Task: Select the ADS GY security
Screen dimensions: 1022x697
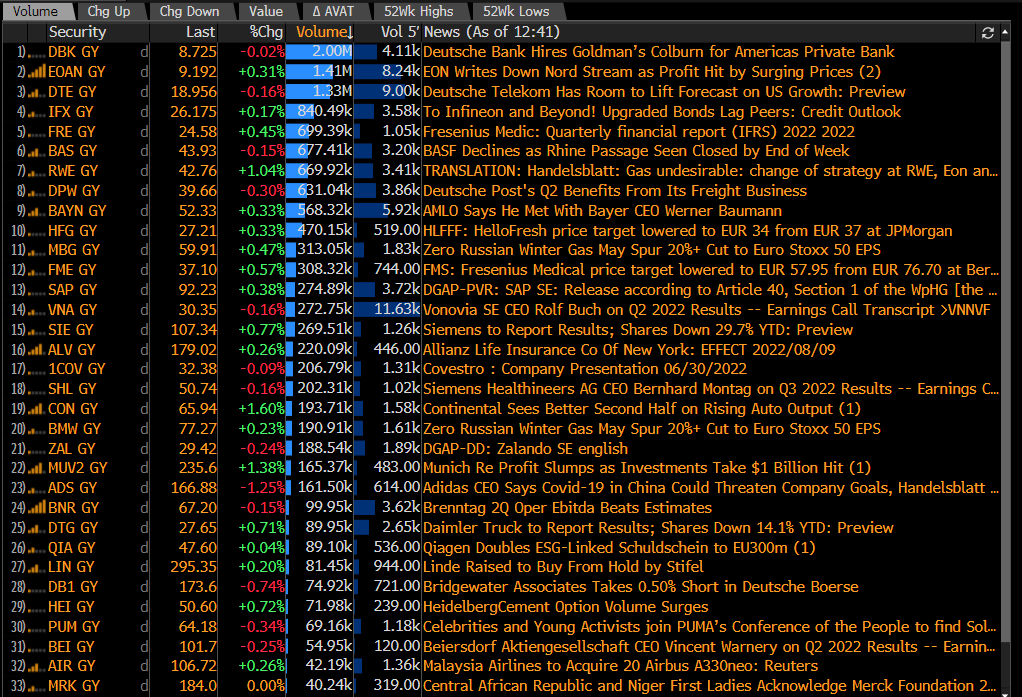Action: tap(72, 488)
